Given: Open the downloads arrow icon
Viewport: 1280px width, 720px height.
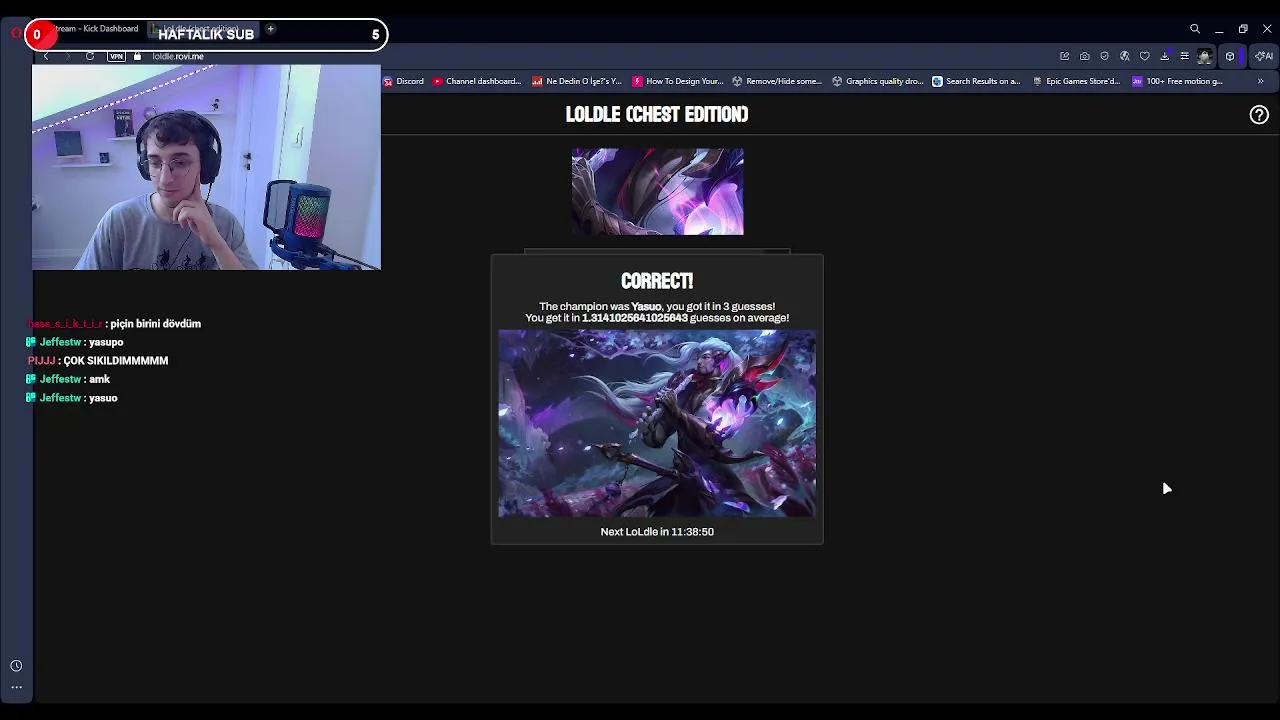Looking at the screenshot, I should click(x=1165, y=56).
